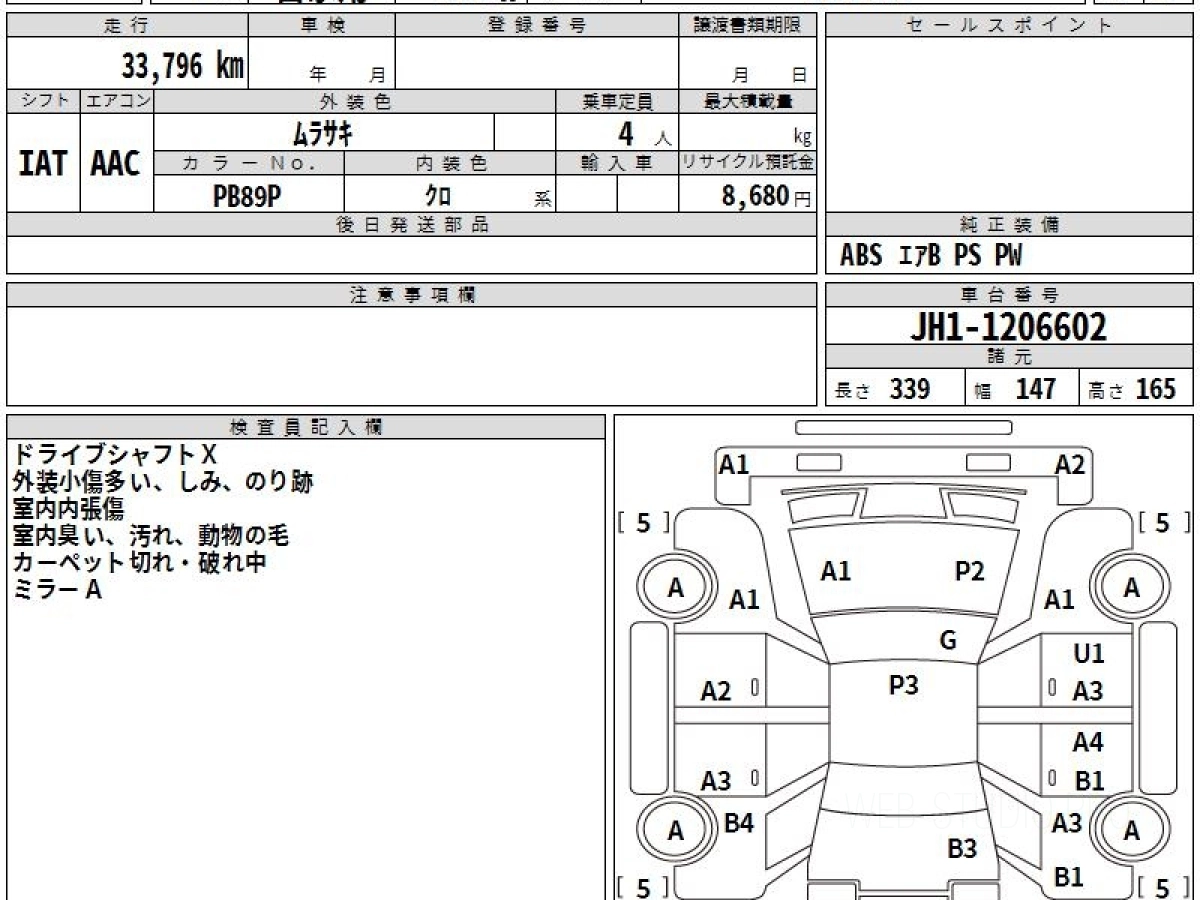1200x900 pixels.
Task: Select the IAT shift value
Action: [43, 163]
